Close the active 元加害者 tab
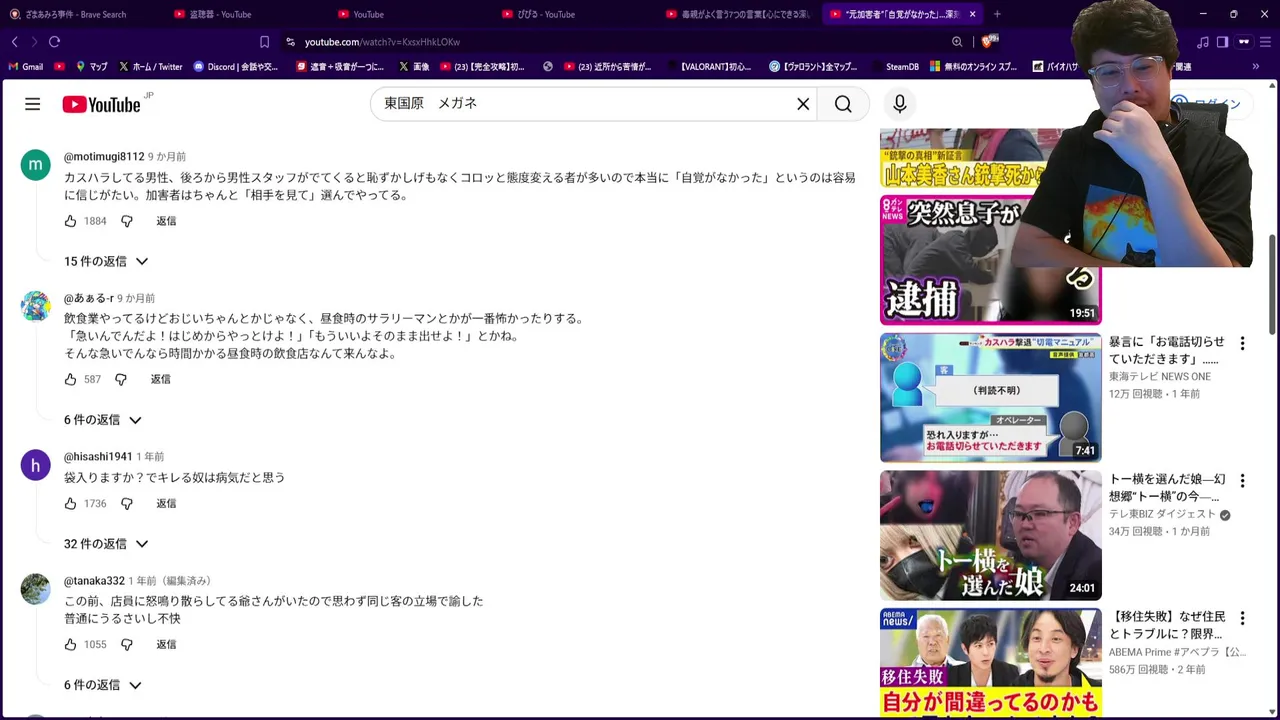Image resolution: width=1280 pixels, height=720 pixels. [972, 14]
